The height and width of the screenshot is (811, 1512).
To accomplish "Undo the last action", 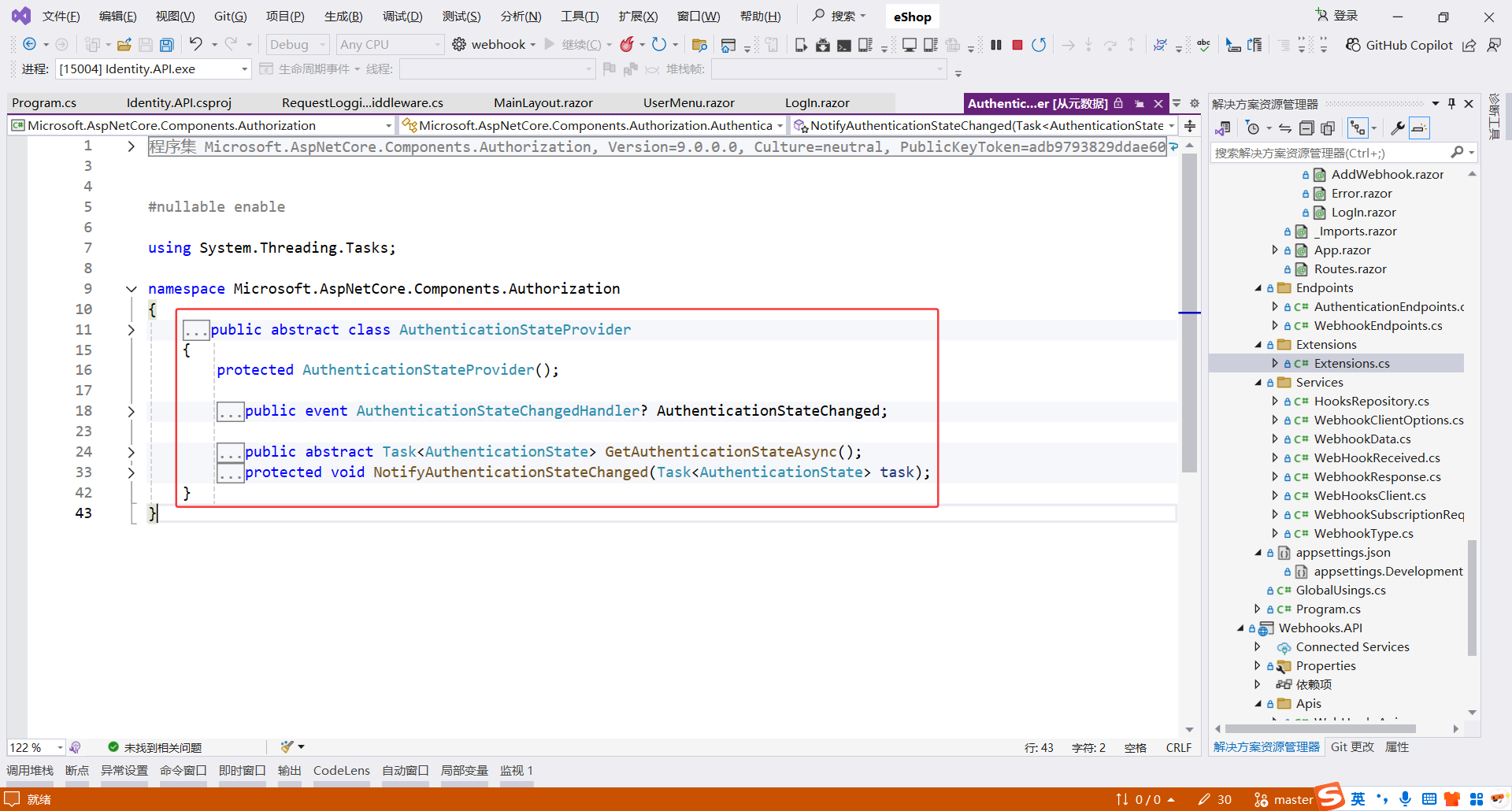I will [x=196, y=45].
